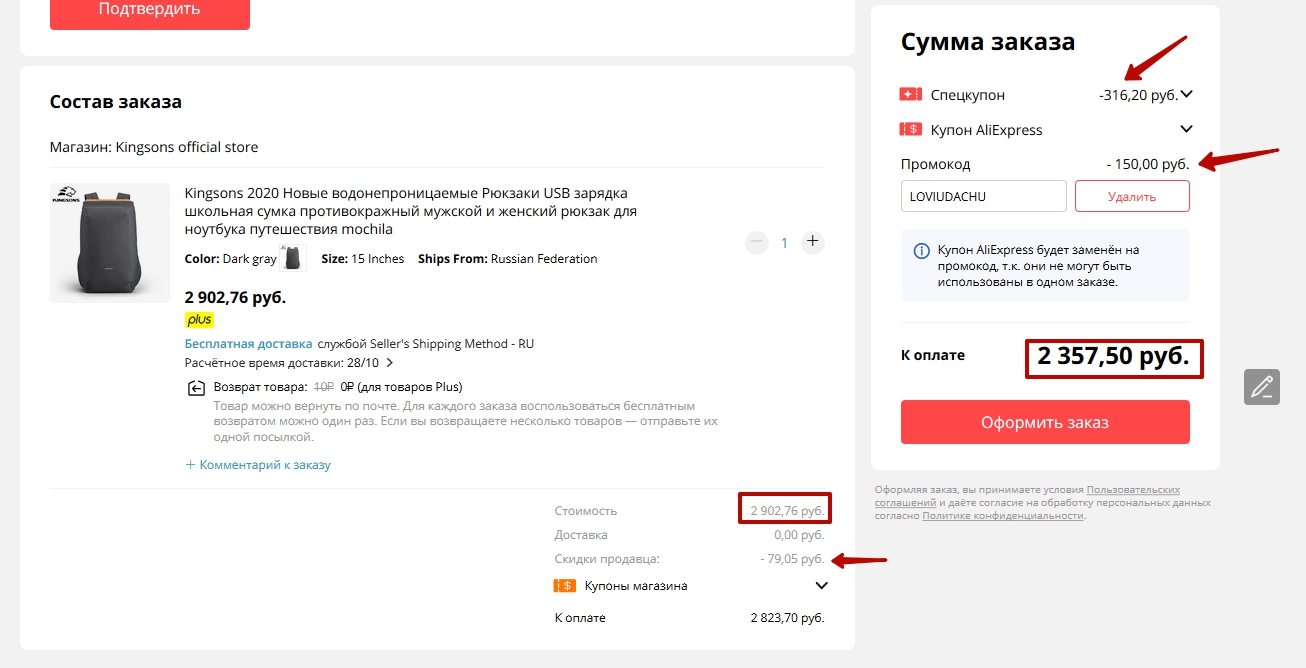Image resolution: width=1306 pixels, height=668 pixels.
Task: Click the Купон AliExpress coupon icon
Action: coord(910,130)
